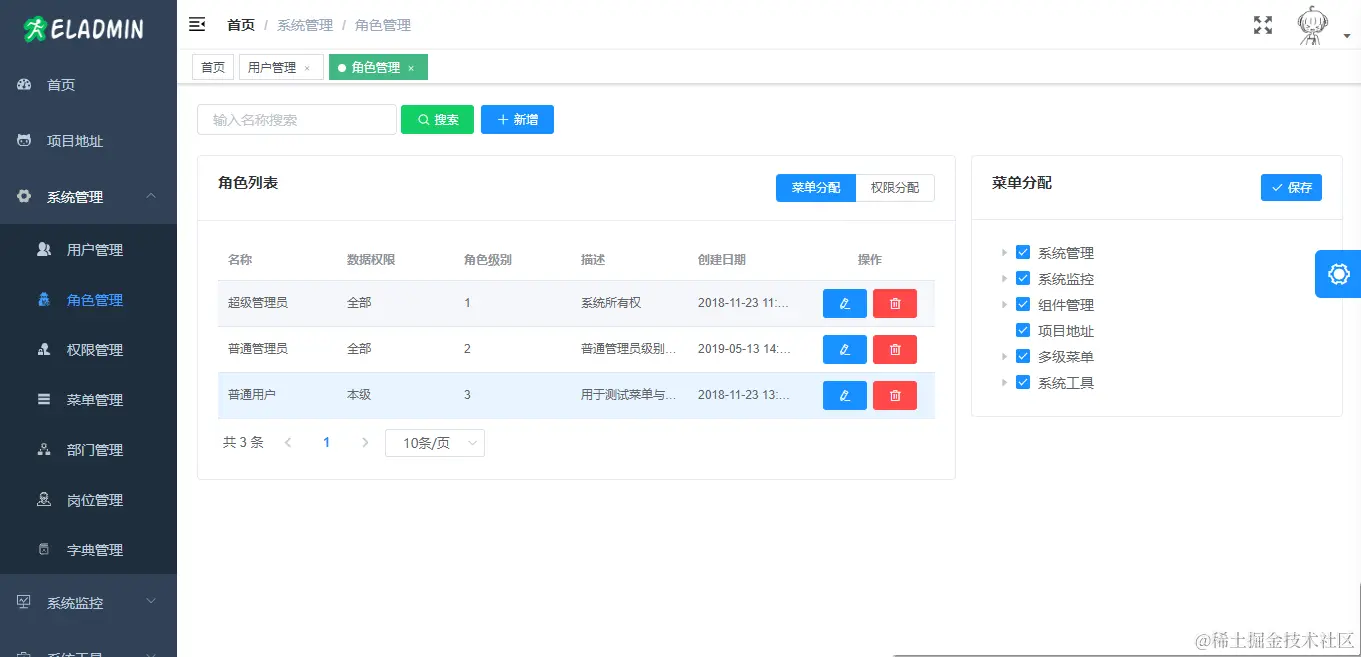Image resolution: width=1361 pixels, height=657 pixels.
Task: Click the 首页 dashboard icon in sidebar
Action: click(25, 85)
